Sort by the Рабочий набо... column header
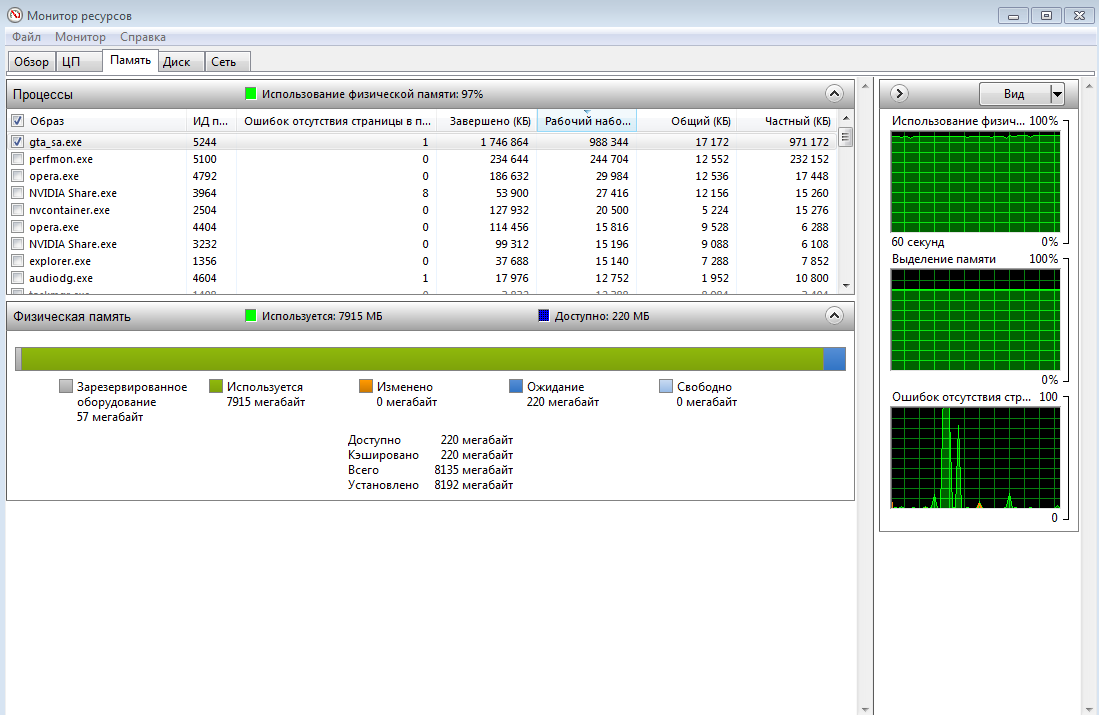Image resolution: width=1099 pixels, height=715 pixels. pyautogui.click(x=587, y=121)
